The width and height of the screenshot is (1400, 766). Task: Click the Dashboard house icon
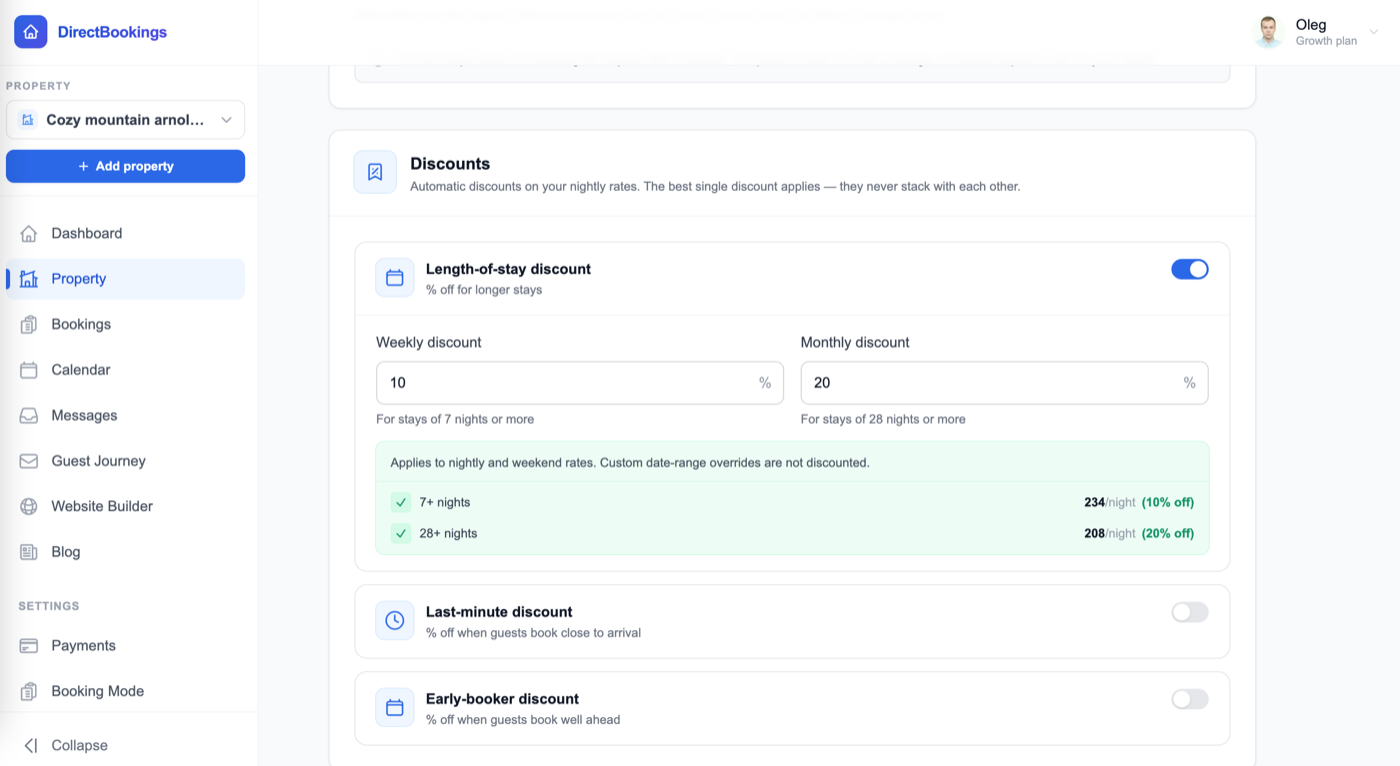point(29,233)
